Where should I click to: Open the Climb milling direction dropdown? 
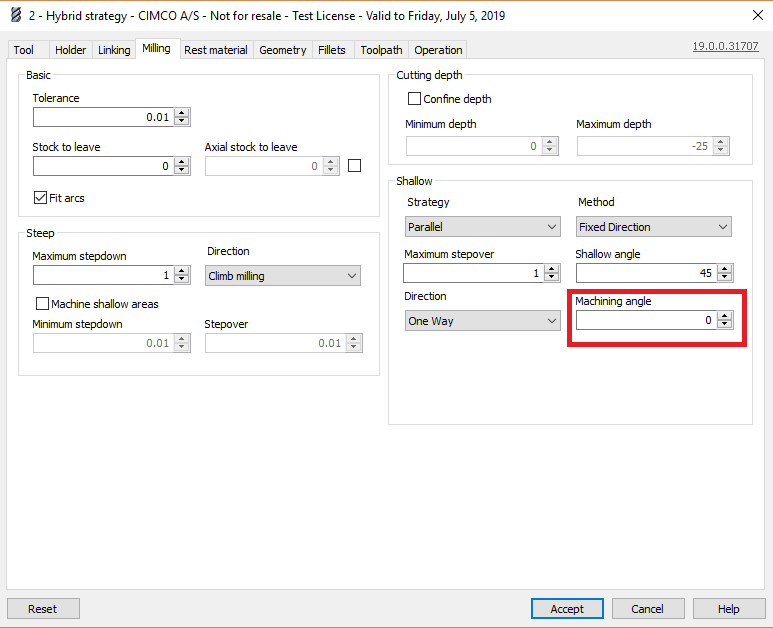[x=282, y=276]
